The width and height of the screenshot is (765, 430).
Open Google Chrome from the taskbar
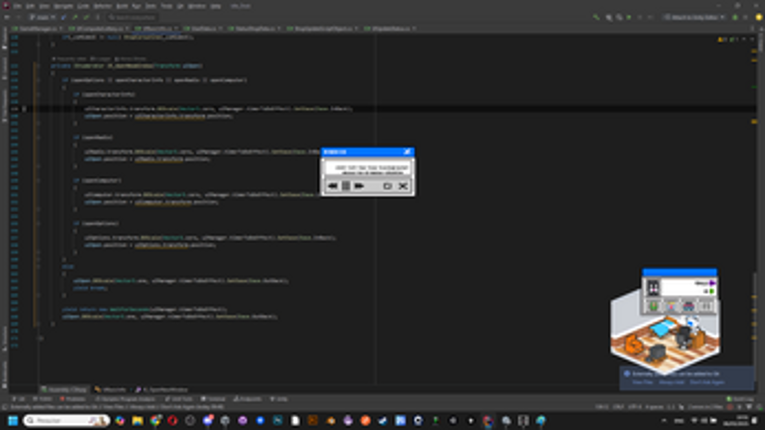click(x=155, y=420)
